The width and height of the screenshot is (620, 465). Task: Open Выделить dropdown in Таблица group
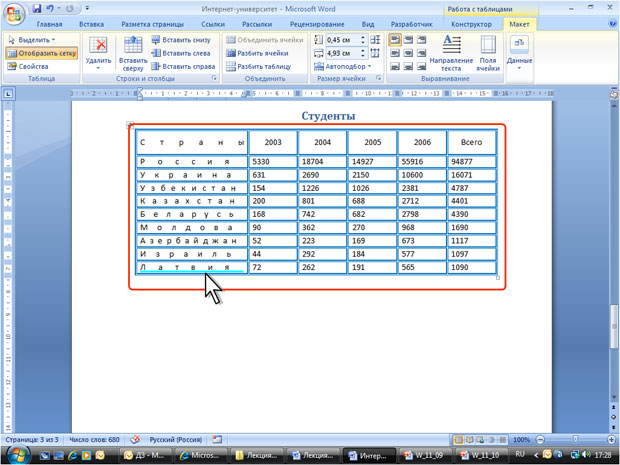coord(32,40)
